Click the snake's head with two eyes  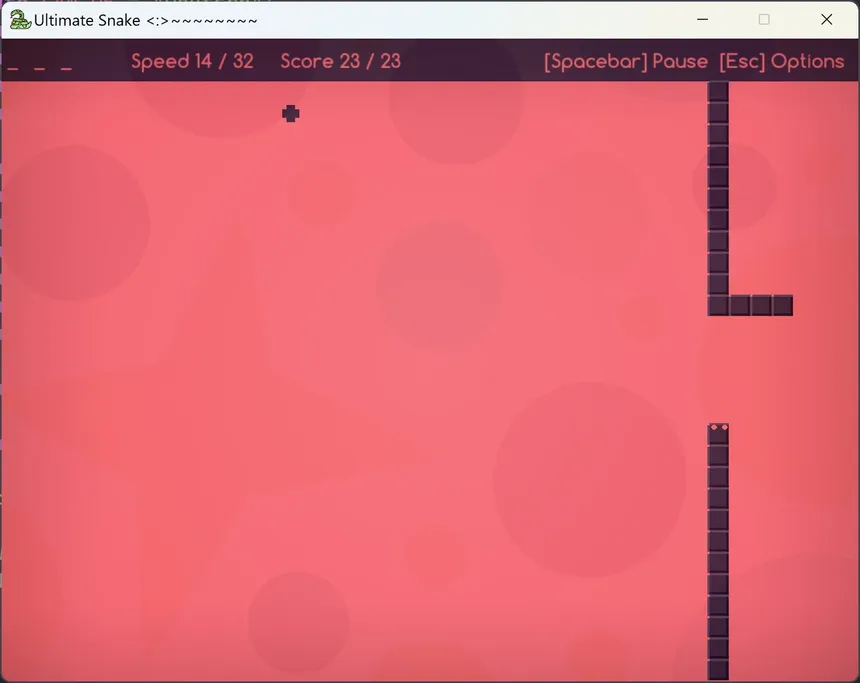718,433
